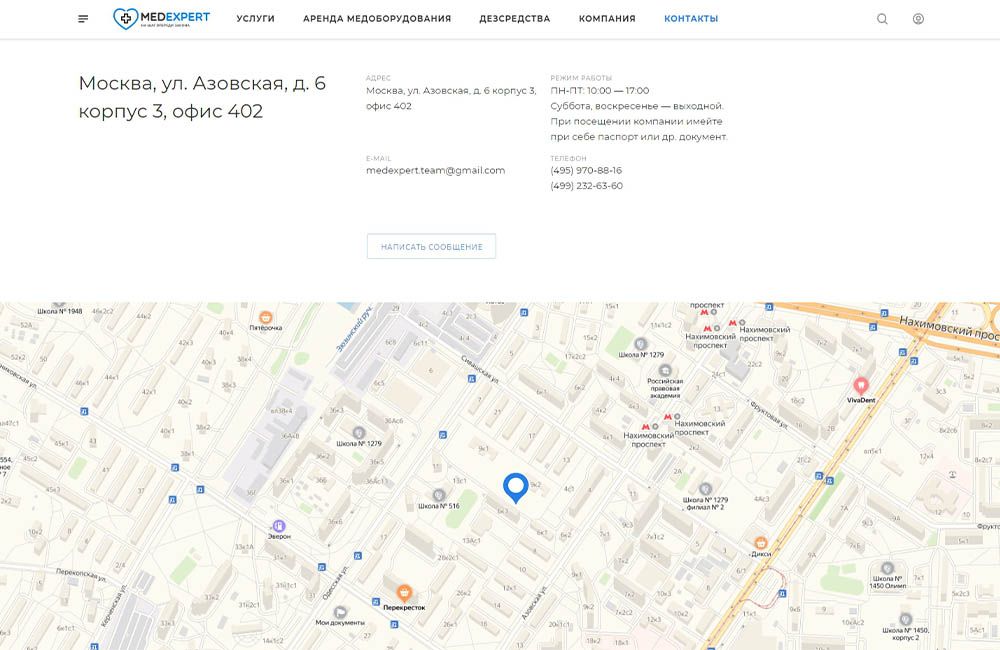Screen dimensions: 1000x650
Task: Open site search magnifier icon
Action: click(x=882, y=19)
